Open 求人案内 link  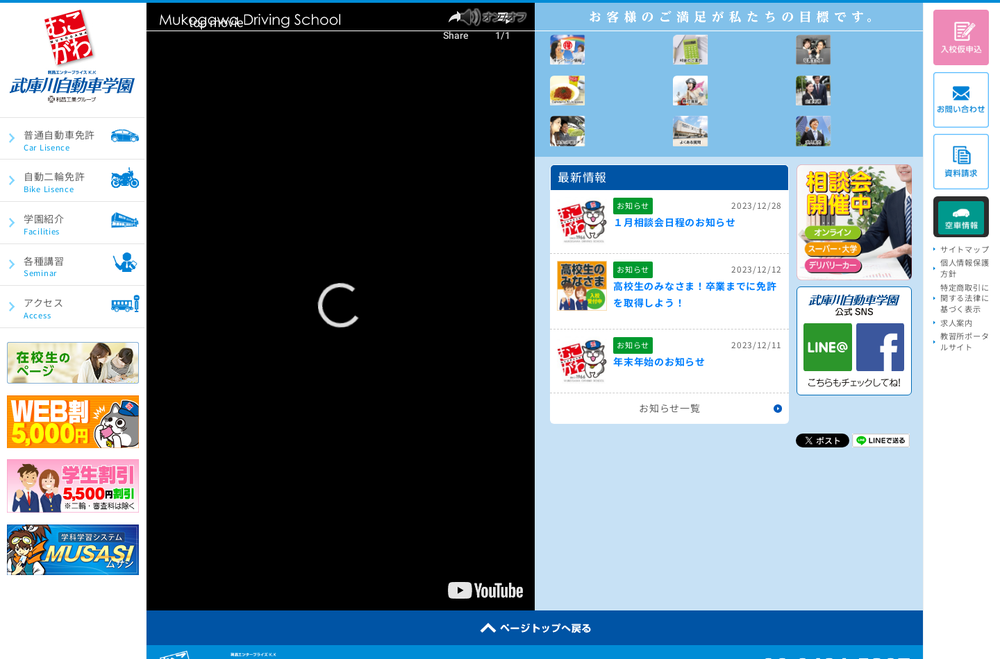point(956,323)
